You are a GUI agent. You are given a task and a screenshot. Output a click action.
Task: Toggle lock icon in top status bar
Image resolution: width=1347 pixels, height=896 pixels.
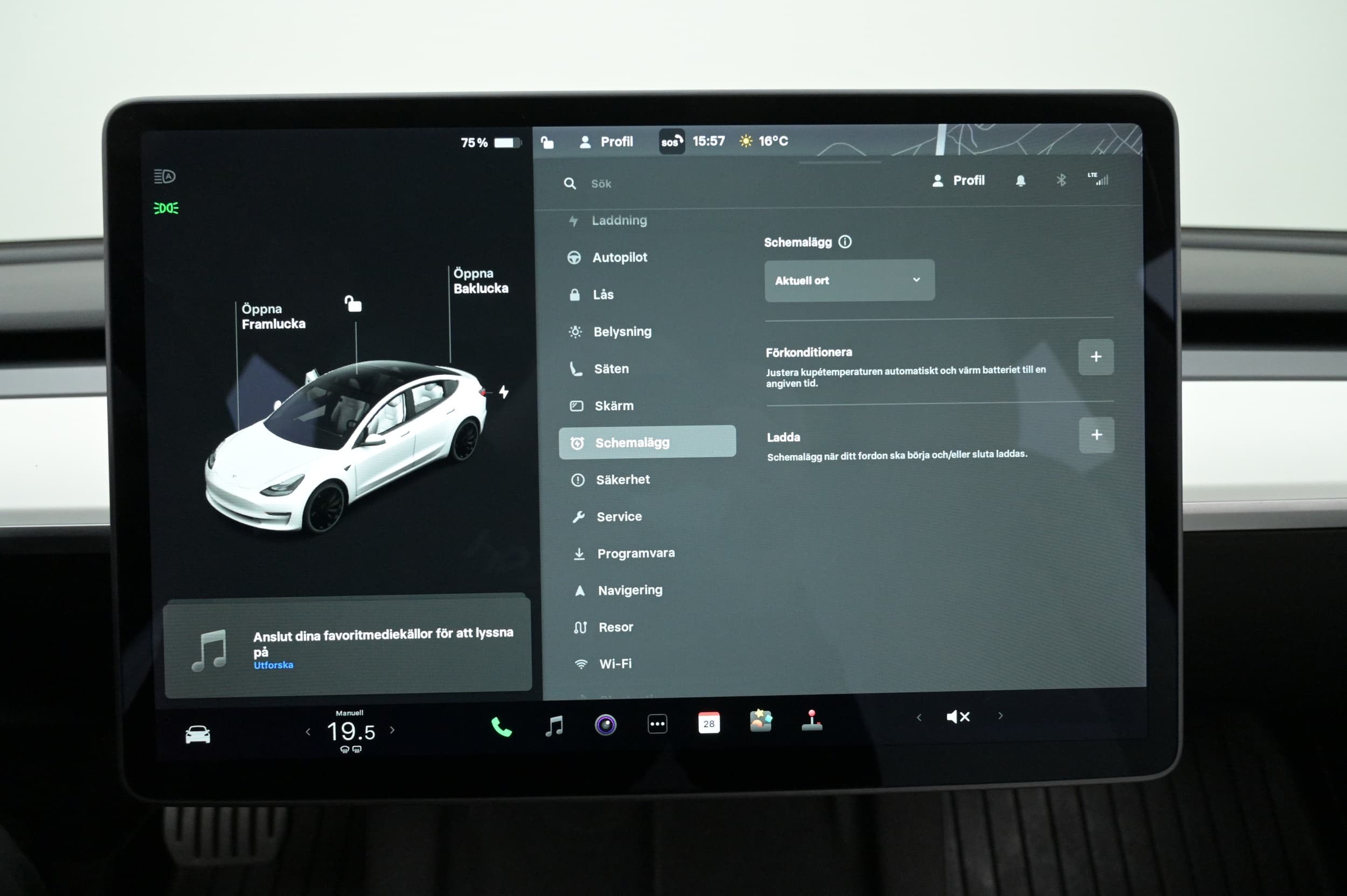[x=547, y=142]
